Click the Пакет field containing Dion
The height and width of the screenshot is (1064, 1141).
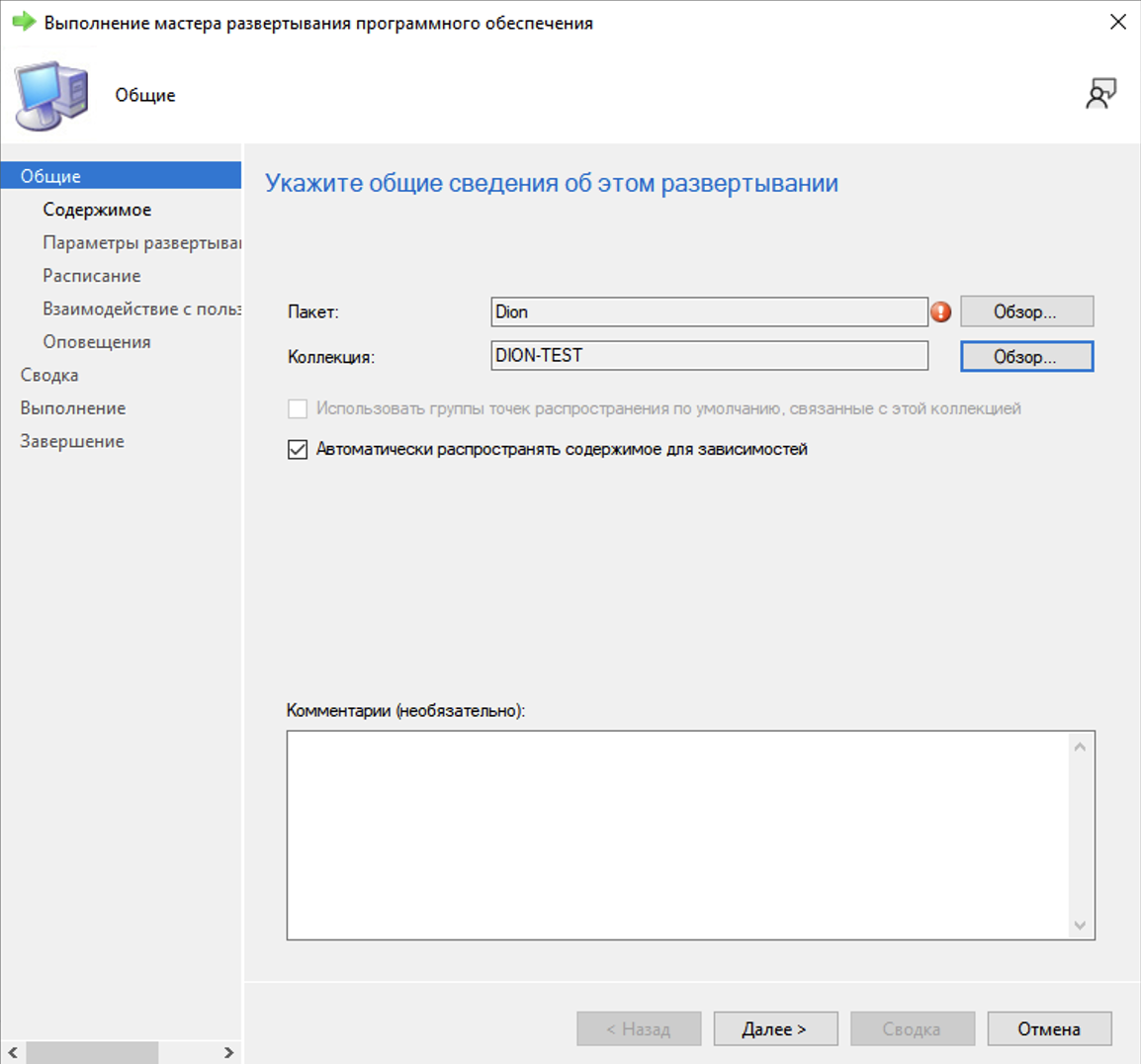[x=709, y=311]
